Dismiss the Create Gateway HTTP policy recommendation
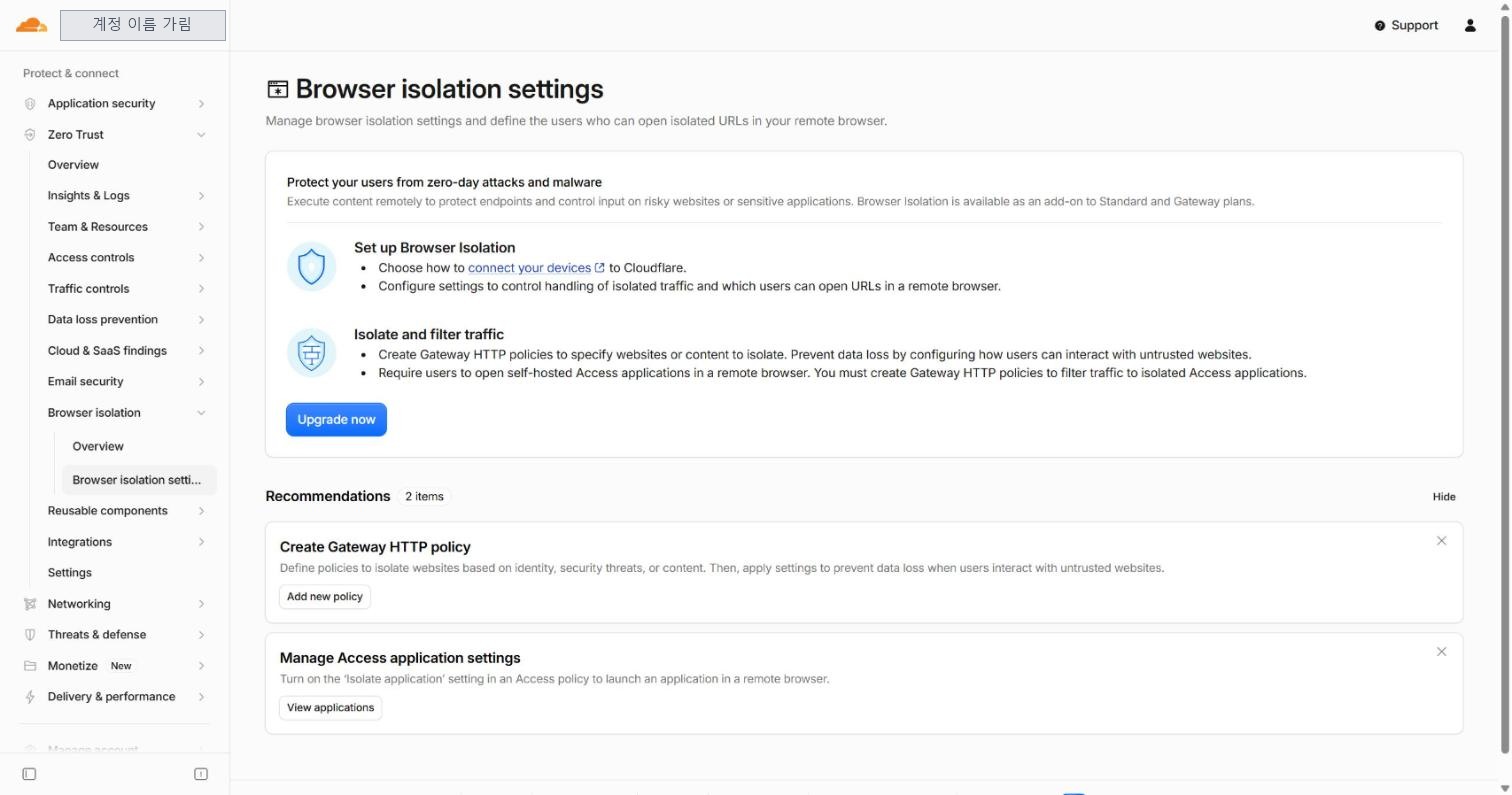Image resolution: width=1512 pixels, height=795 pixels. click(1441, 541)
